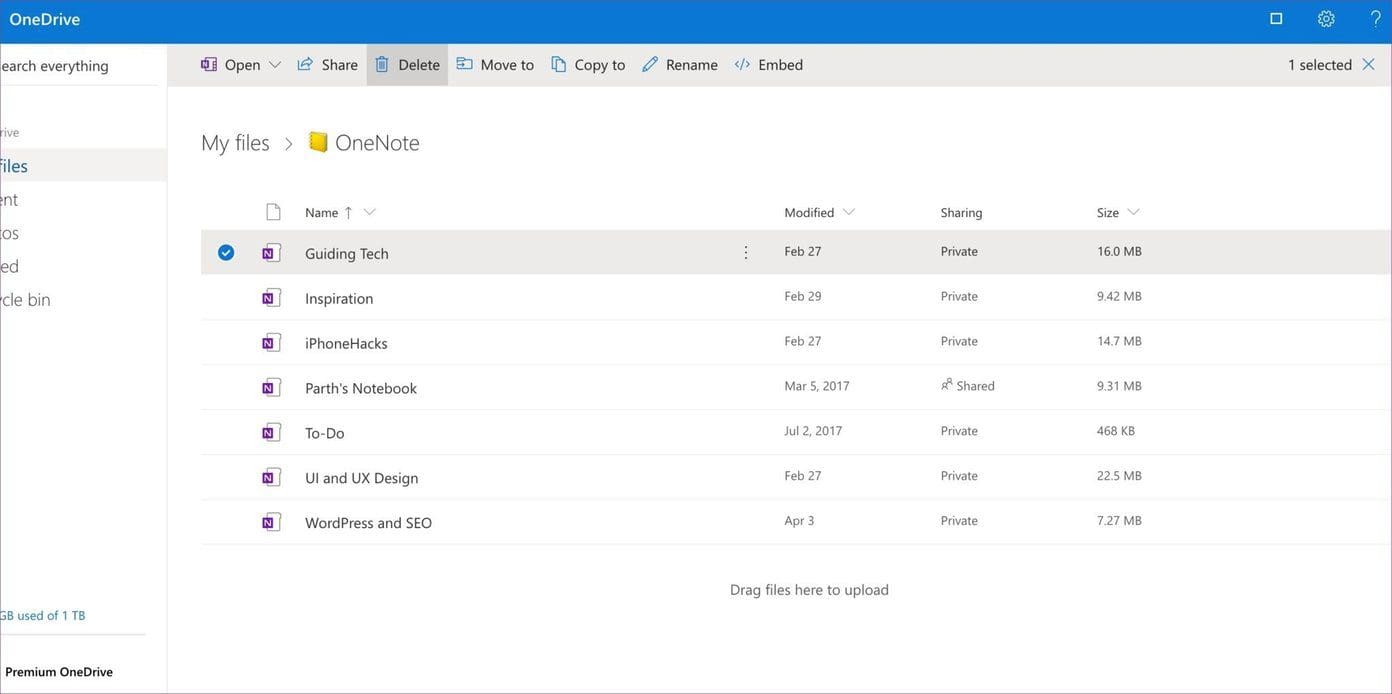Open UI and UX Design notebook
Screen dimensions: 1392x694
362,478
